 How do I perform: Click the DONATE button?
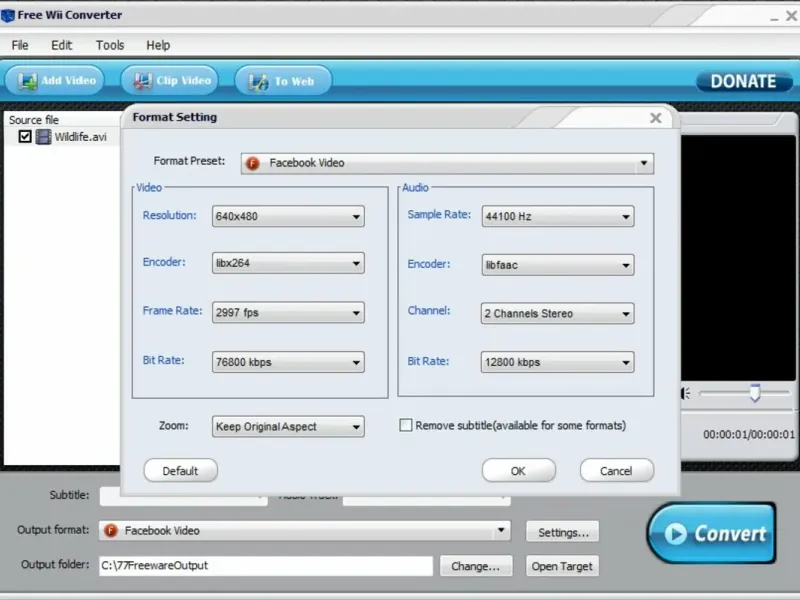[x=744, y=81]
